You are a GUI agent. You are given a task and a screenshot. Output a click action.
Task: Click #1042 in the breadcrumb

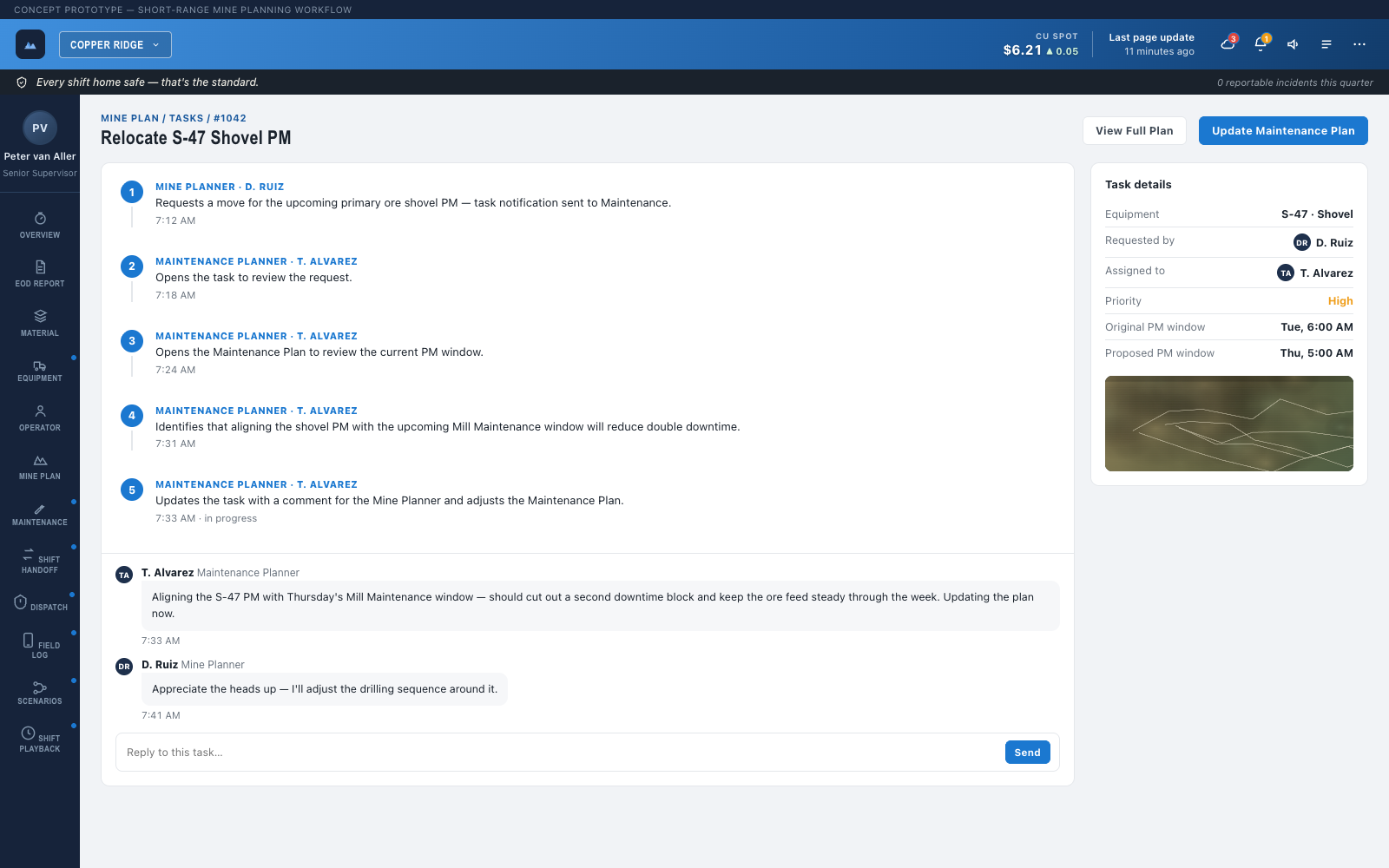230,118
